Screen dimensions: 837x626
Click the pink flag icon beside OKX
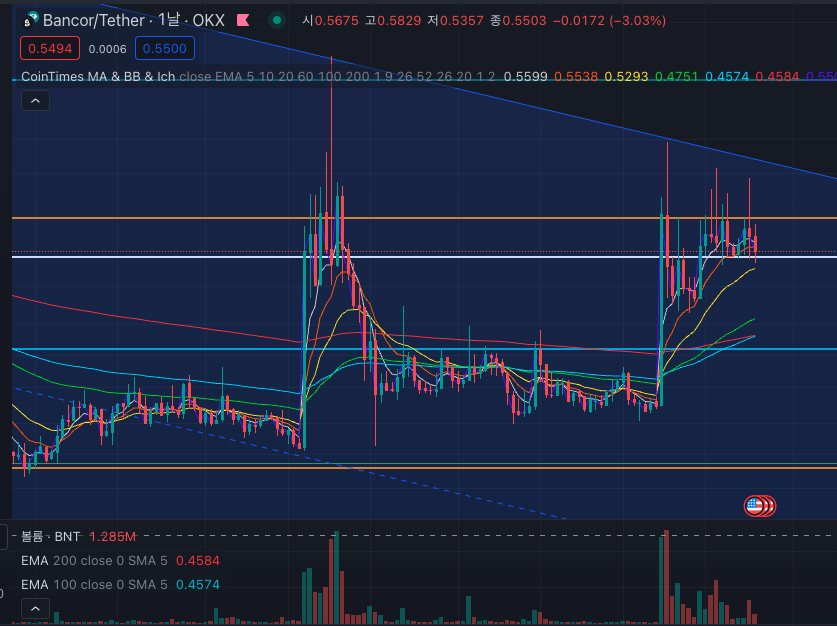click(243, 20)
